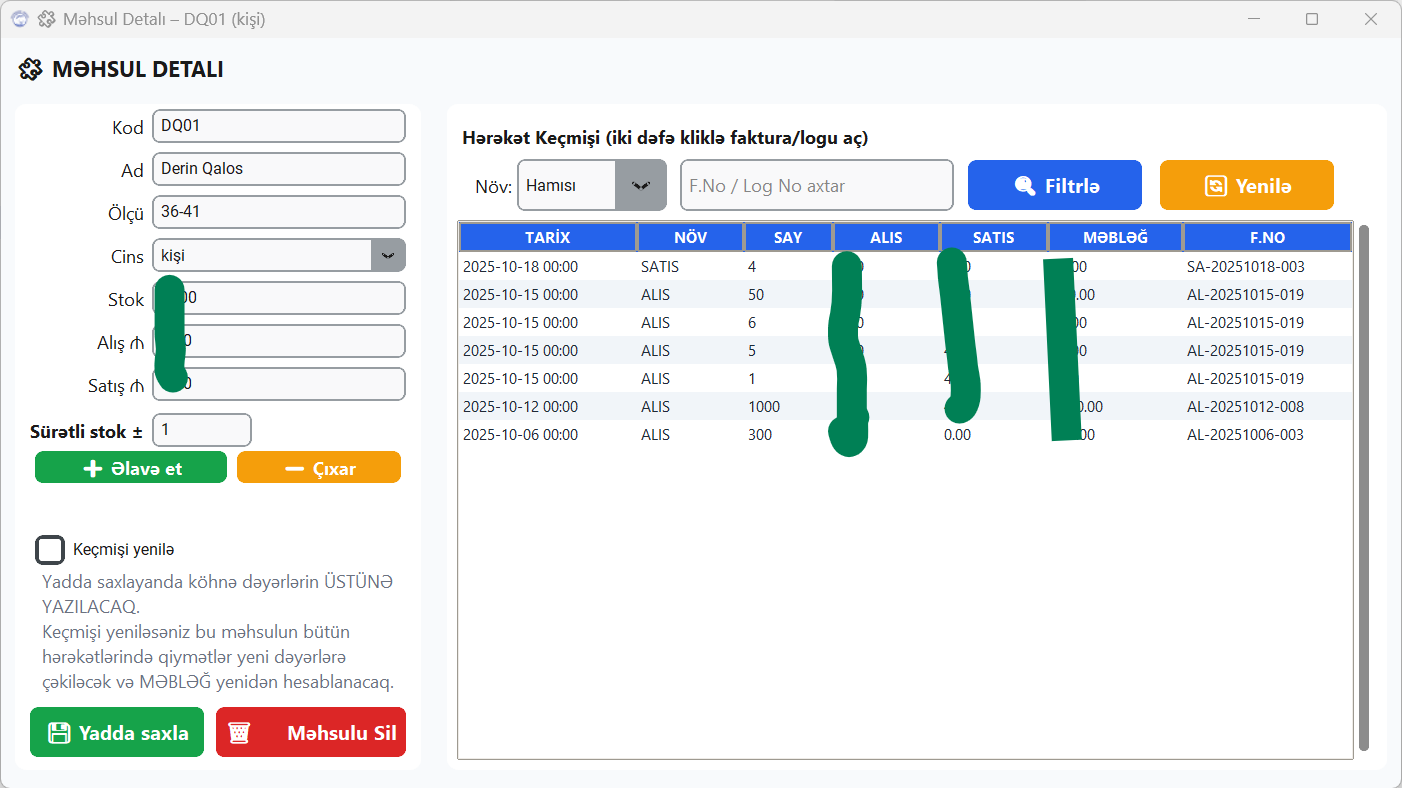
Task: Click the magnifier icon on Filtrlə button
Action: (x=1024, y=186)
